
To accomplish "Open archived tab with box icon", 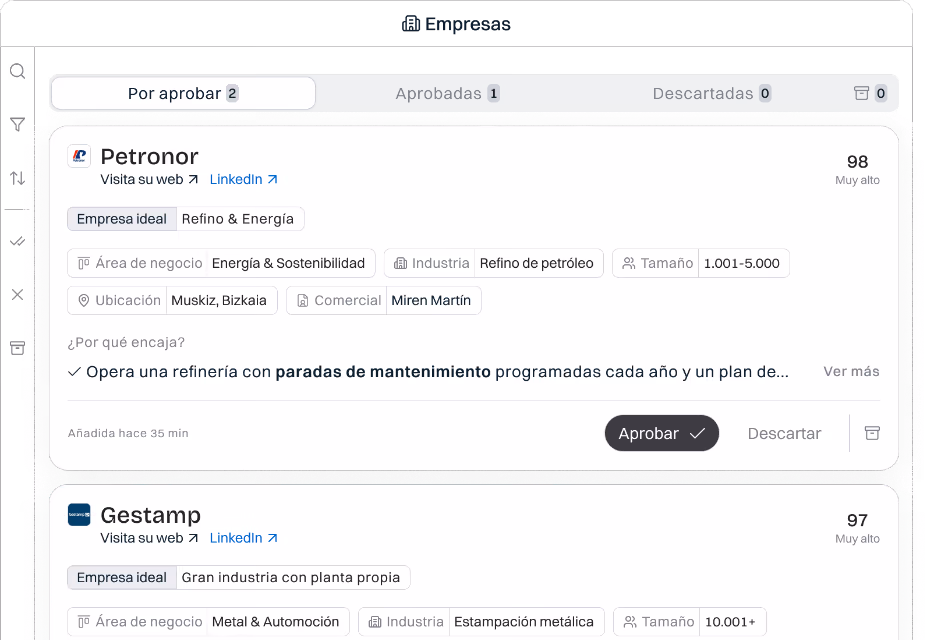I will [870, 93].
